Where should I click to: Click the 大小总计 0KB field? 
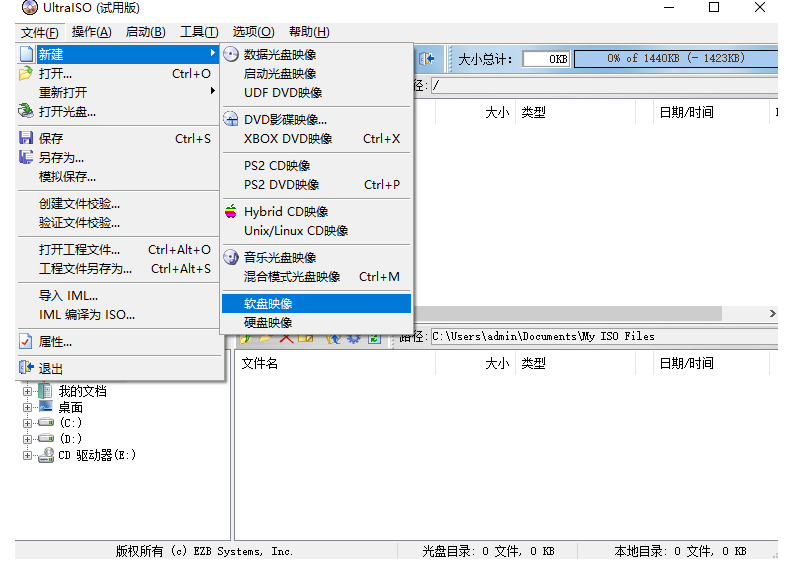pos(546,59)
